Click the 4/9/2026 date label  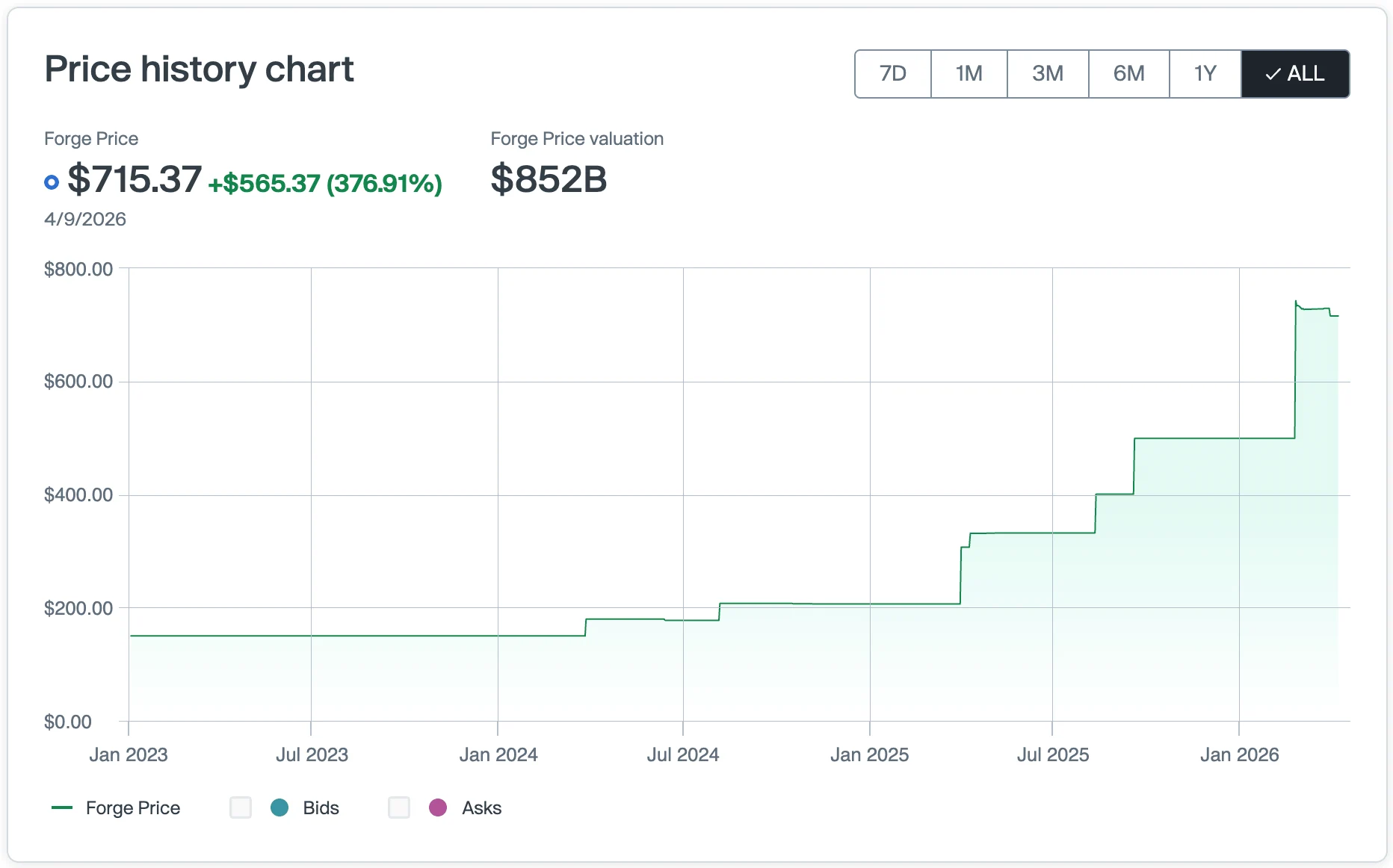coord(84,219)
